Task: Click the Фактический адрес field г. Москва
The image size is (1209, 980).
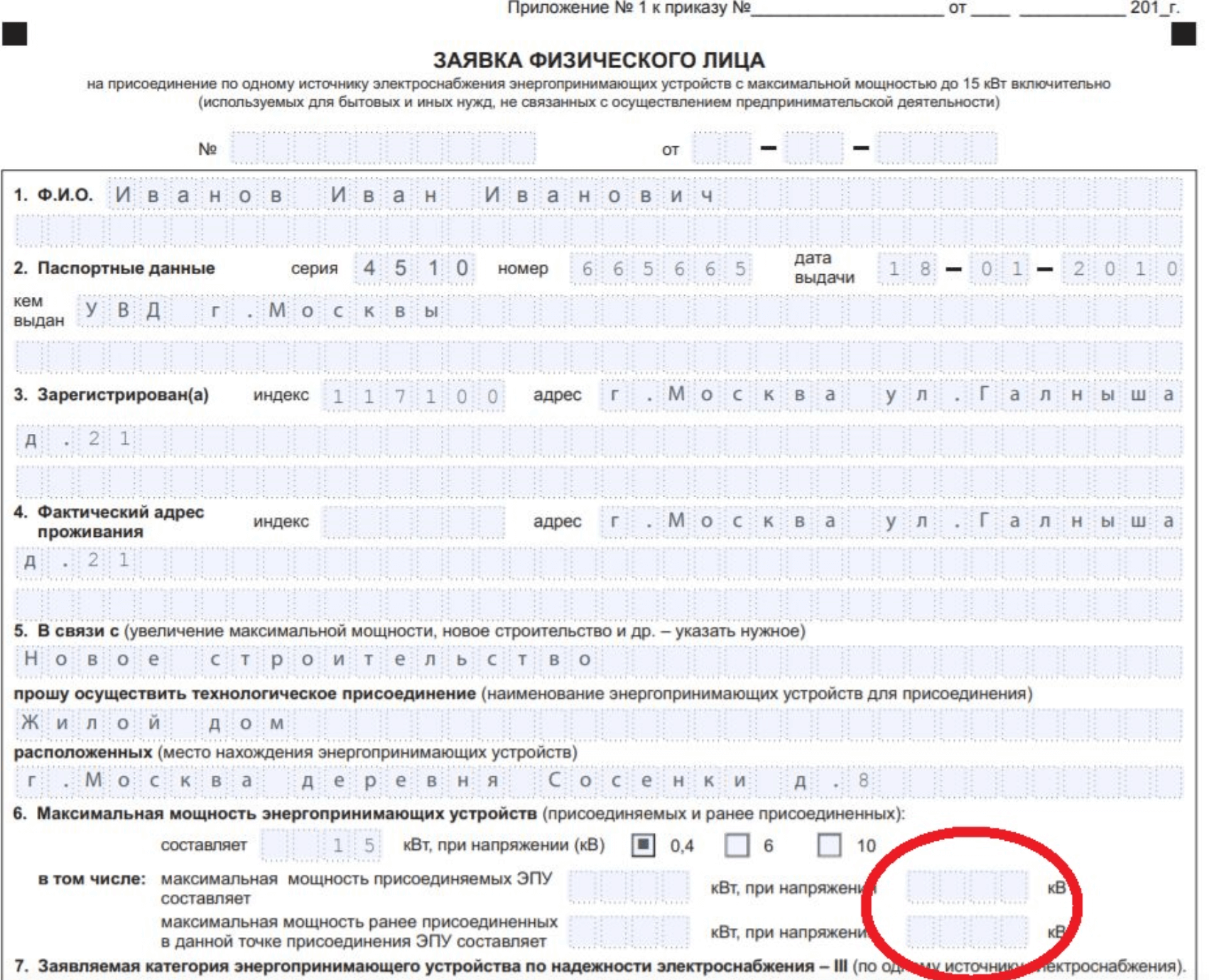Action: tap(891, 521)
